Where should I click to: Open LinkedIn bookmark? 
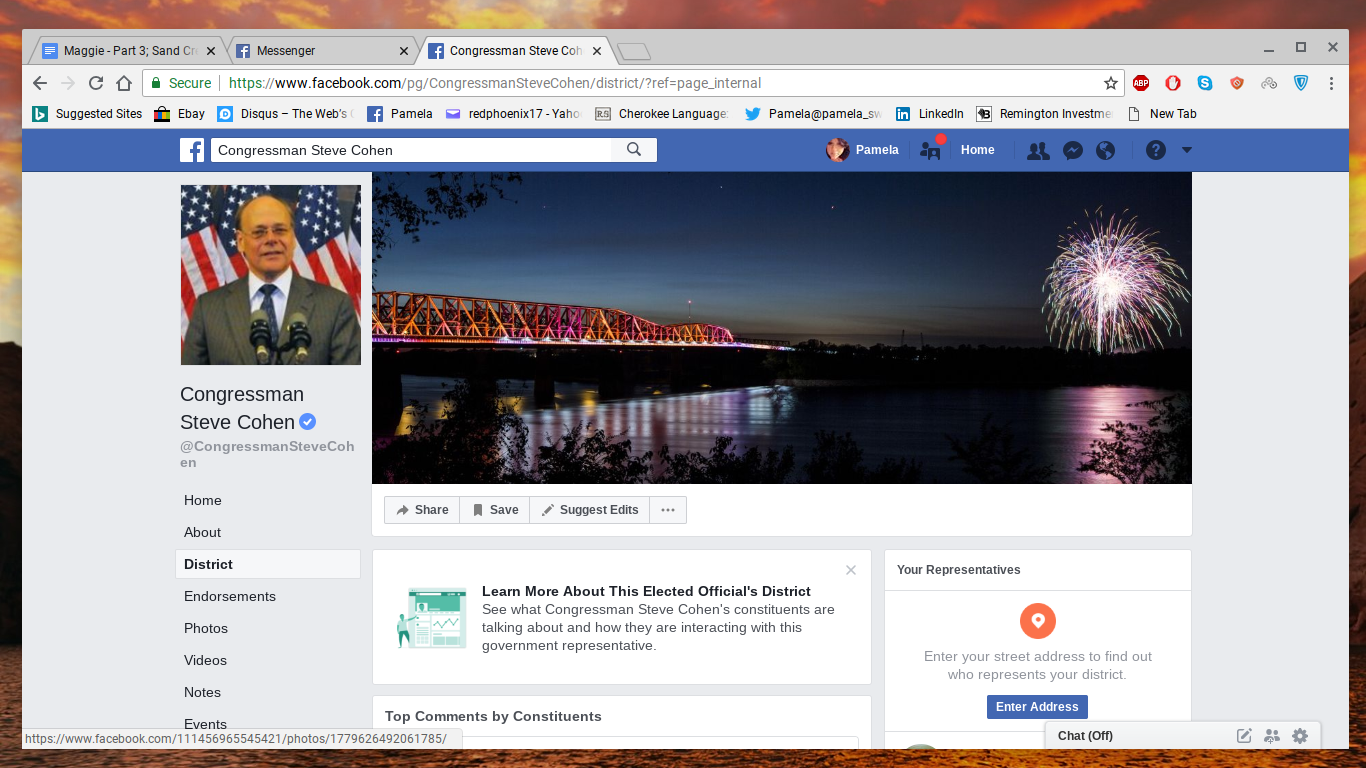coord(929,114)
